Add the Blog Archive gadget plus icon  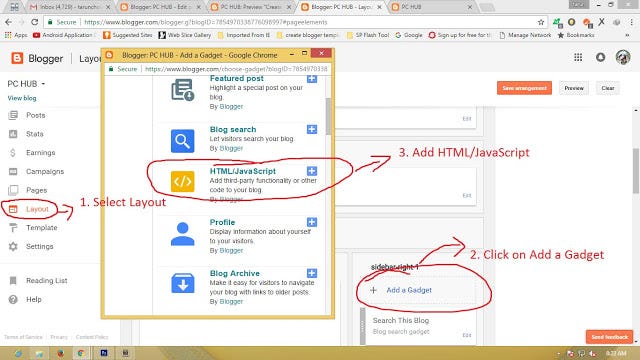tap(312, 273)
